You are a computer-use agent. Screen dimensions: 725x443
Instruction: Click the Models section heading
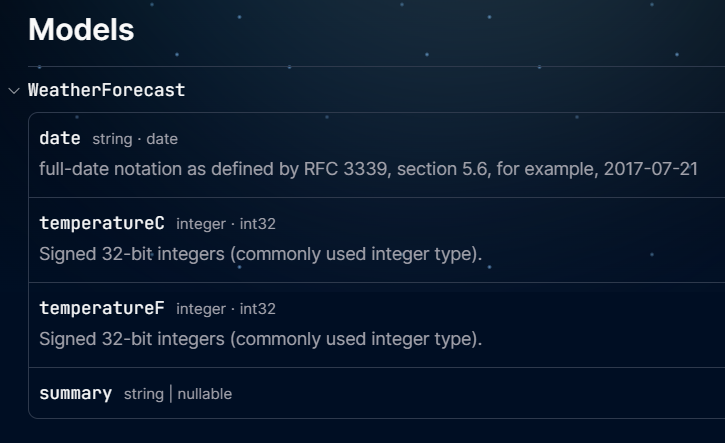point(81,30)
